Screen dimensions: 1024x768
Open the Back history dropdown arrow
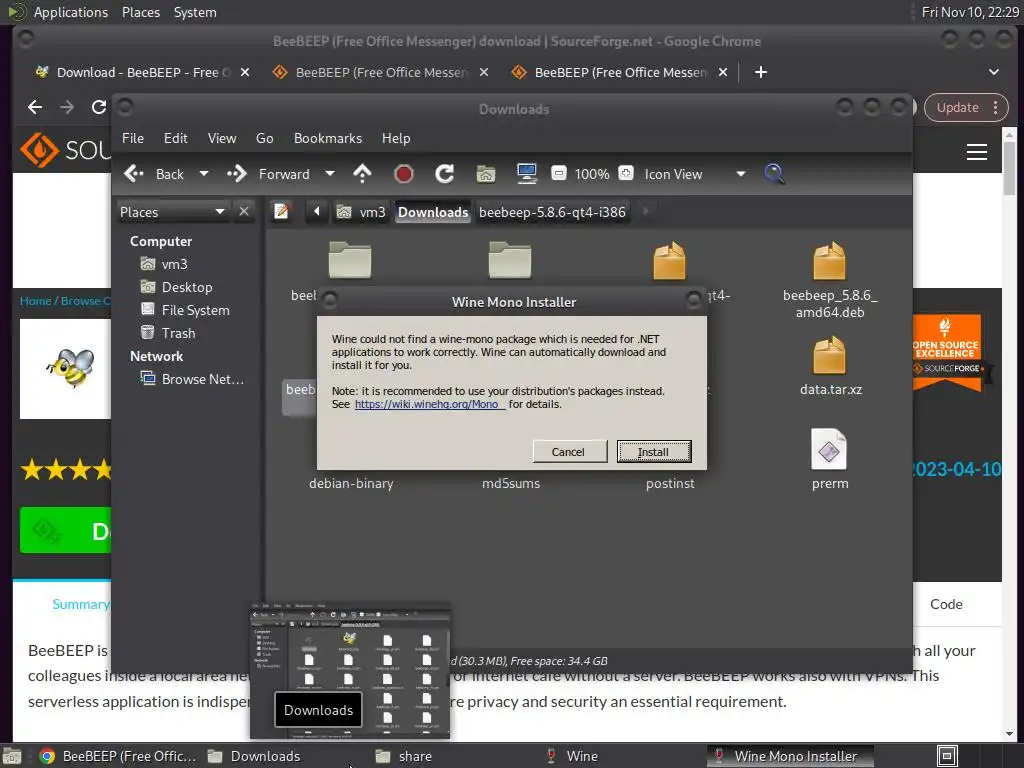click(204, 174)
